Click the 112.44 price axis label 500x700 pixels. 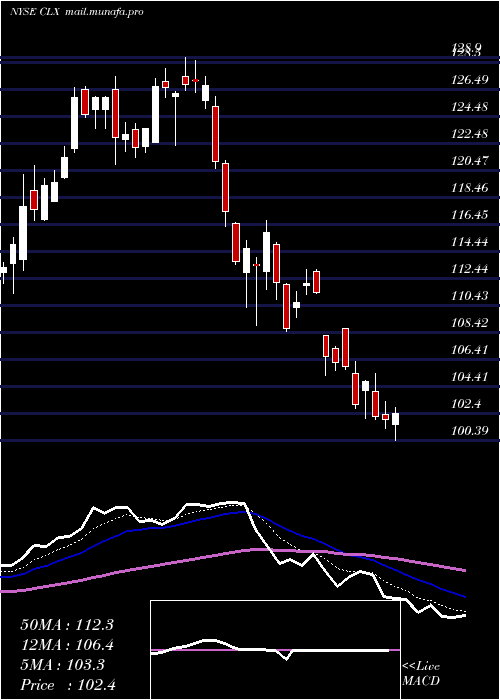tap(469, 268)
